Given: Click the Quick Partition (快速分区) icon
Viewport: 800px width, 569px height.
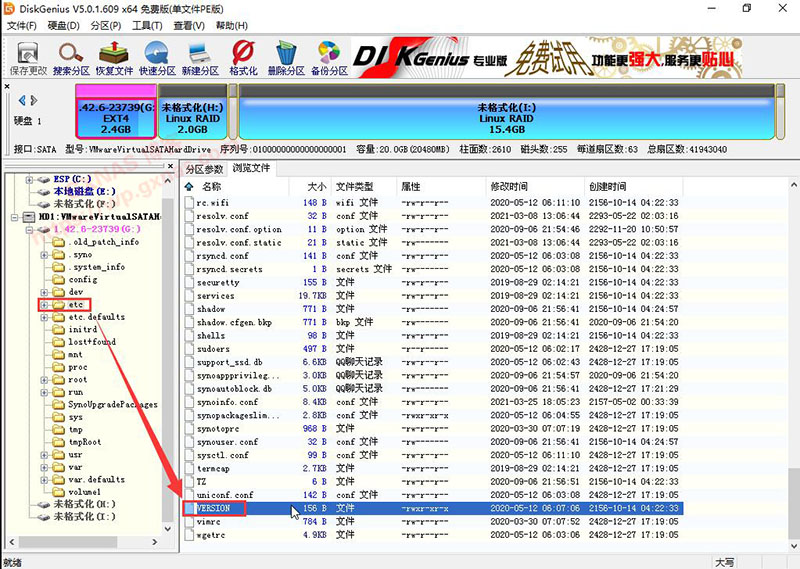Looking at the screenshot, I should coord(157,58).
